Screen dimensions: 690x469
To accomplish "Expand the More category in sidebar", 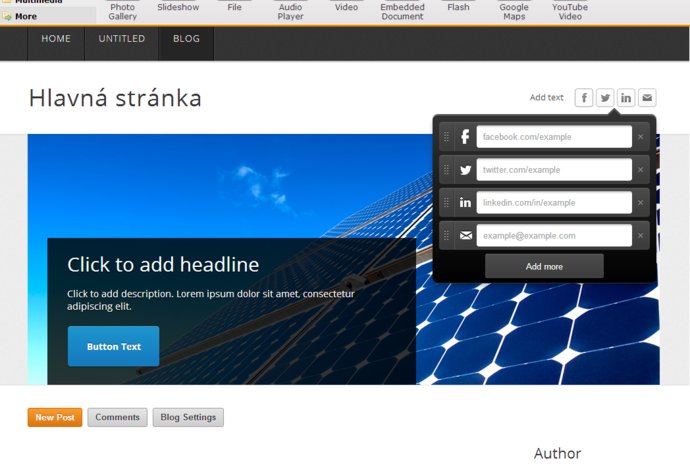I will (x=26, y=17).
